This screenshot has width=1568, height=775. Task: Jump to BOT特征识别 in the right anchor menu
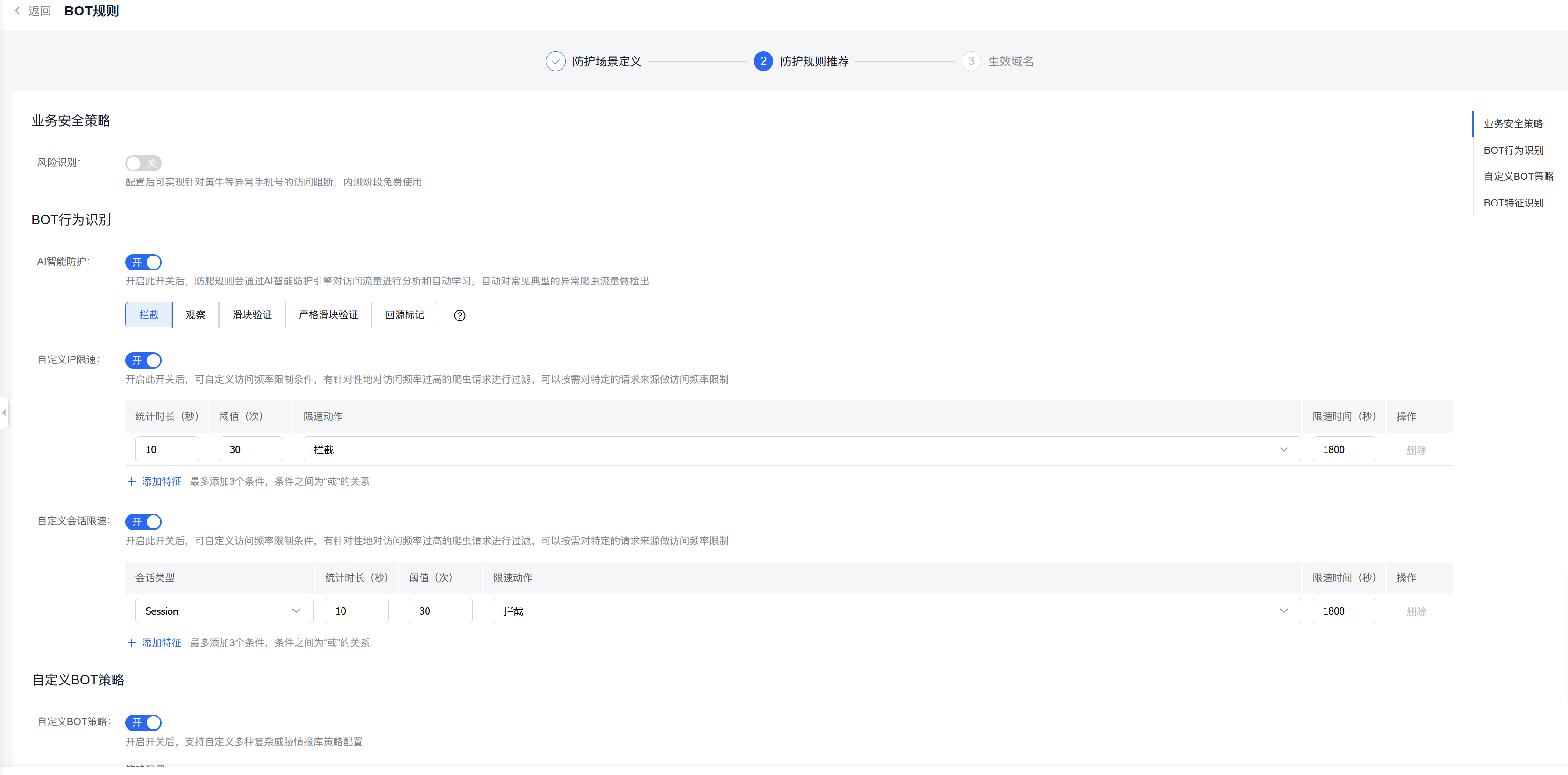click(x=1513, y=203)
